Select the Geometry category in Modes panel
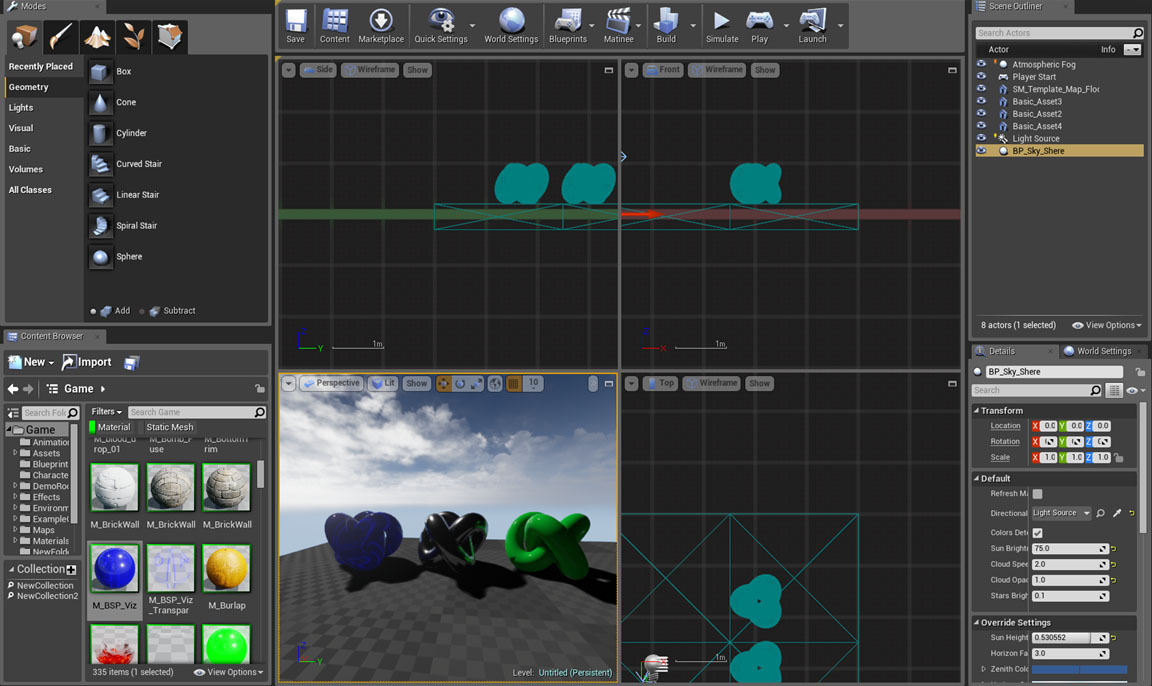The height and width of the screenshot is (686, 1152). (28, 86)
